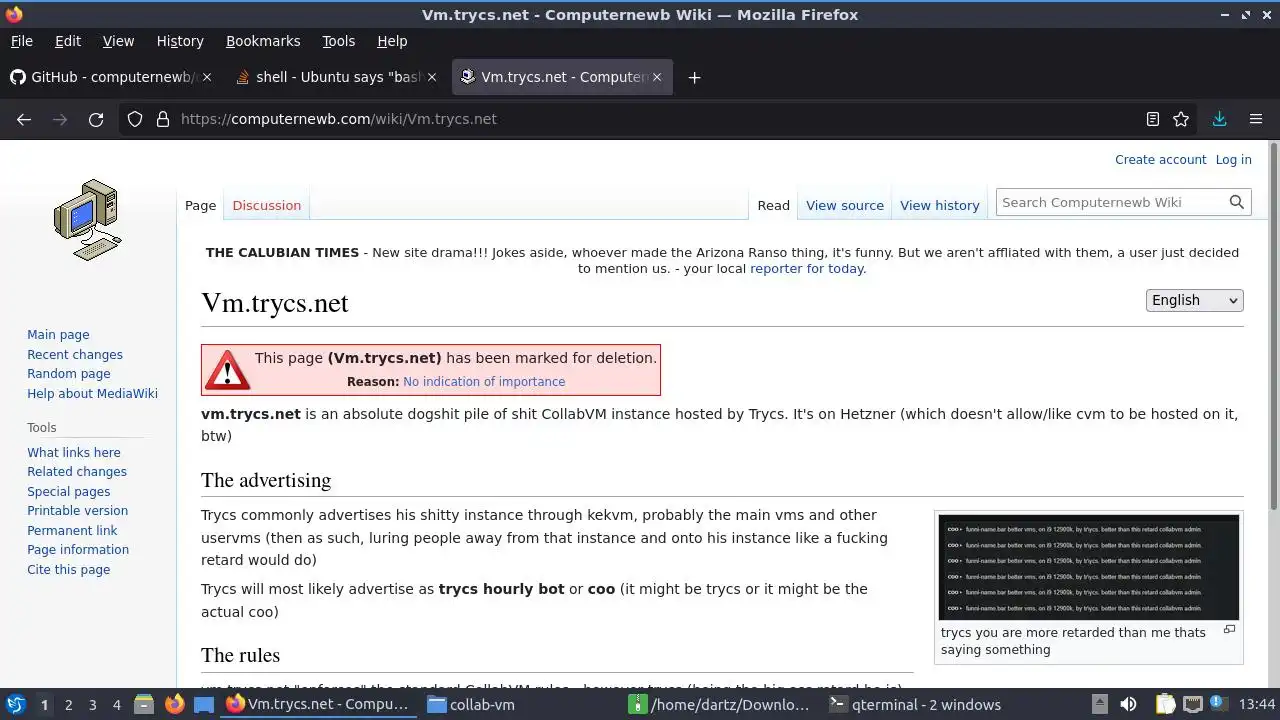Close the 'shell - Ubuntu says' tab
1280x720 pixels.
click(431, 77)
